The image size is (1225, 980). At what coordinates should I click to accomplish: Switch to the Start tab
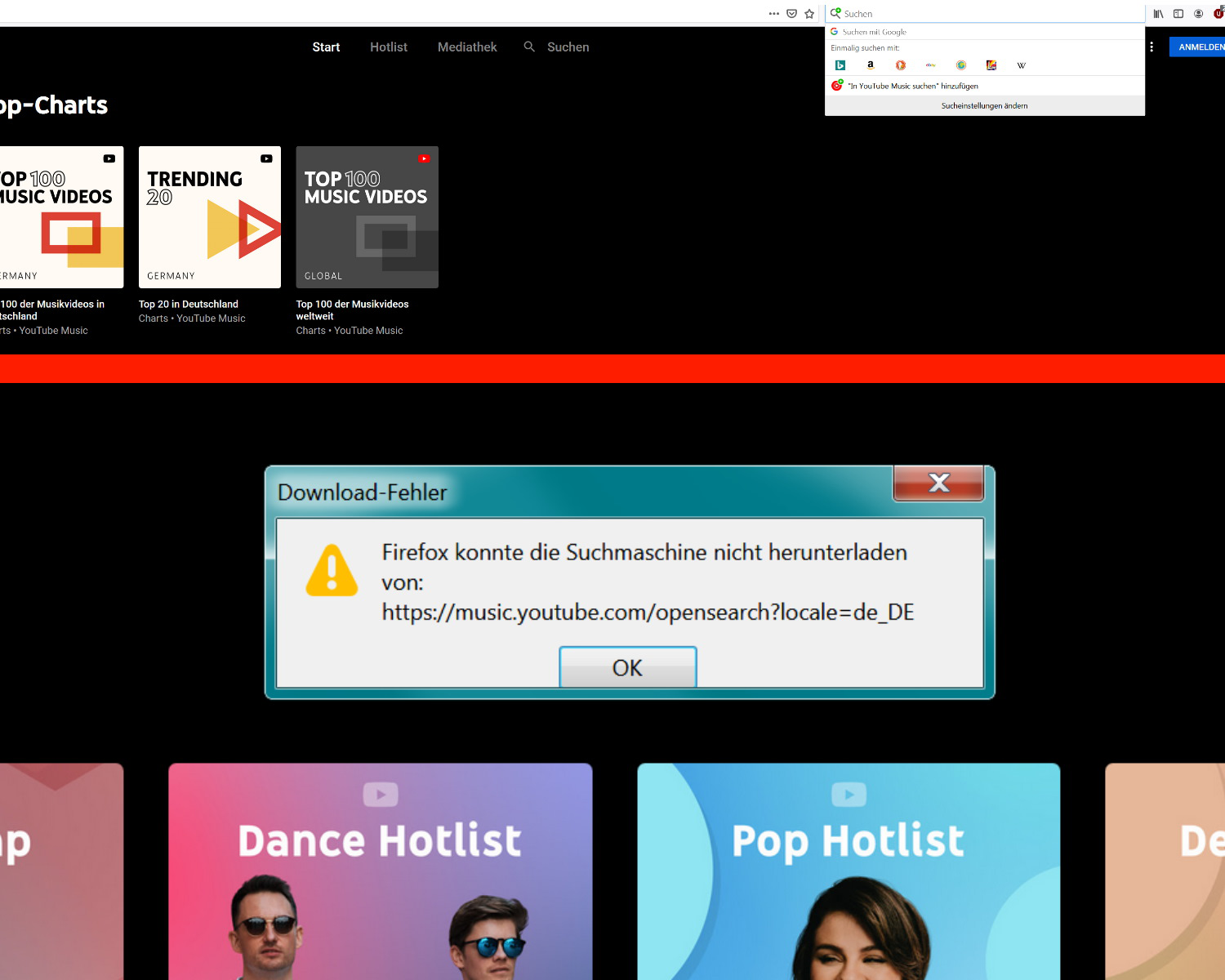click(326, 47)
